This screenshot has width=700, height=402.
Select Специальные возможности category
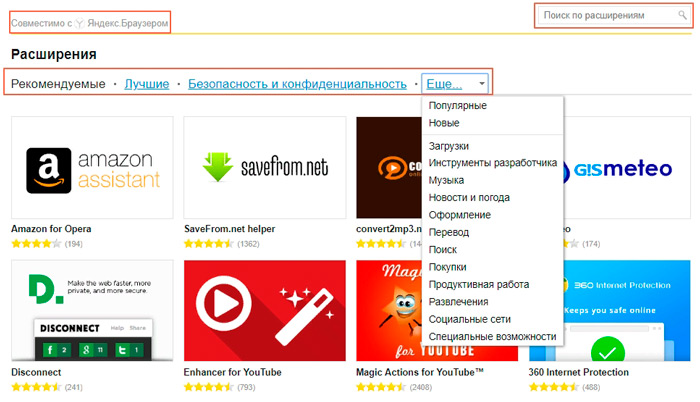coord(492,337)
